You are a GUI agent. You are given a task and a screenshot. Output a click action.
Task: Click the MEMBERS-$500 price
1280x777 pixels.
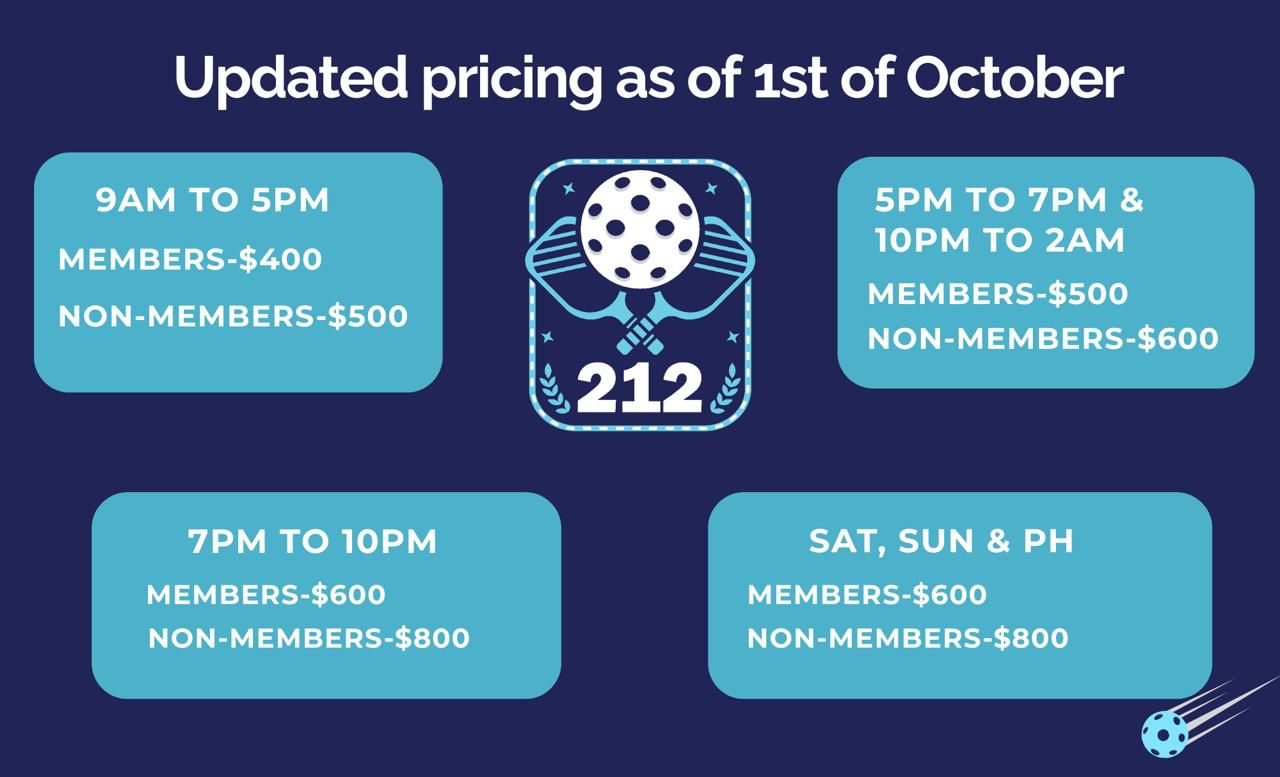pos(997,294)
